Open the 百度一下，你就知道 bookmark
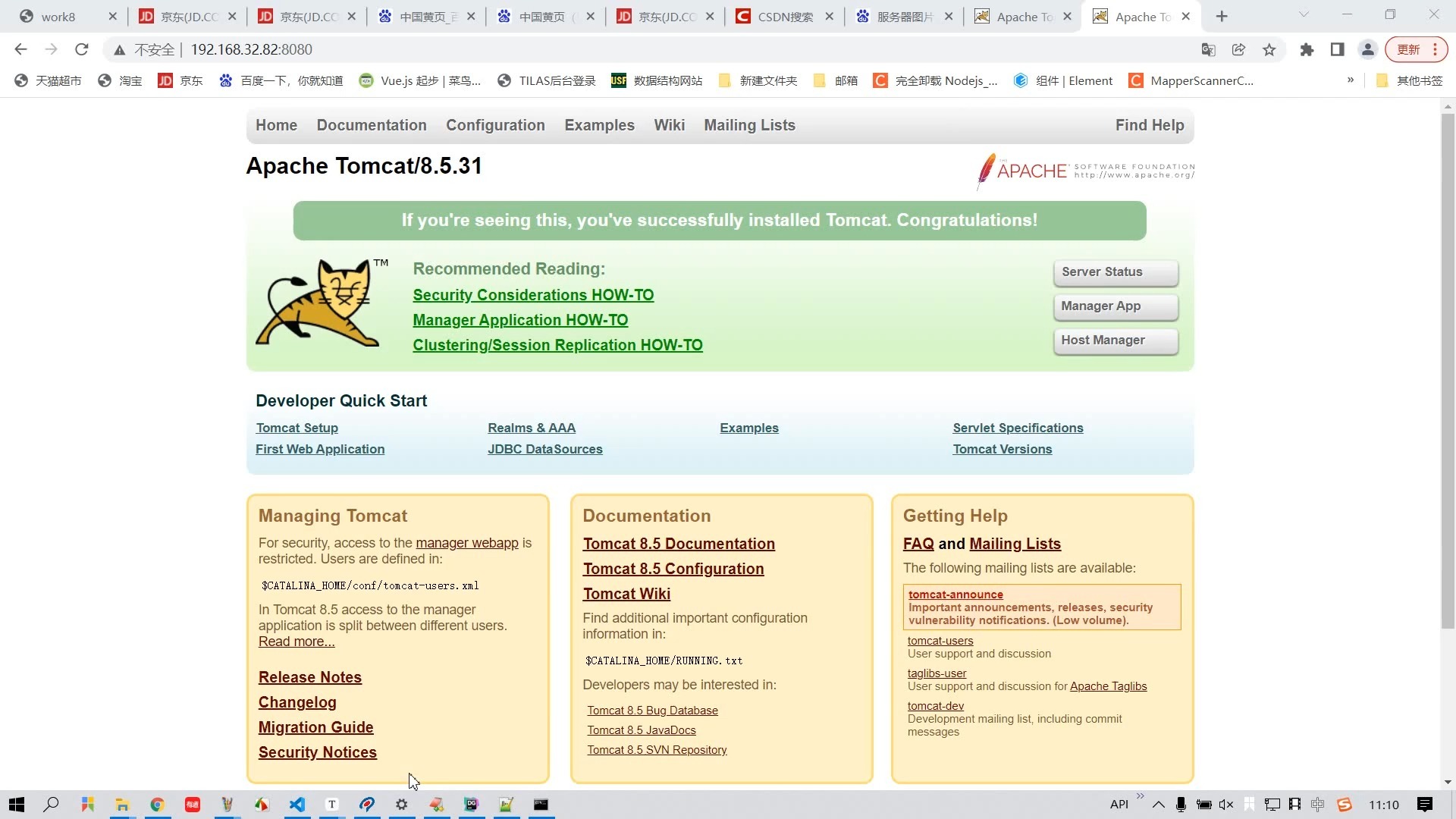 [x=281, y=80]
